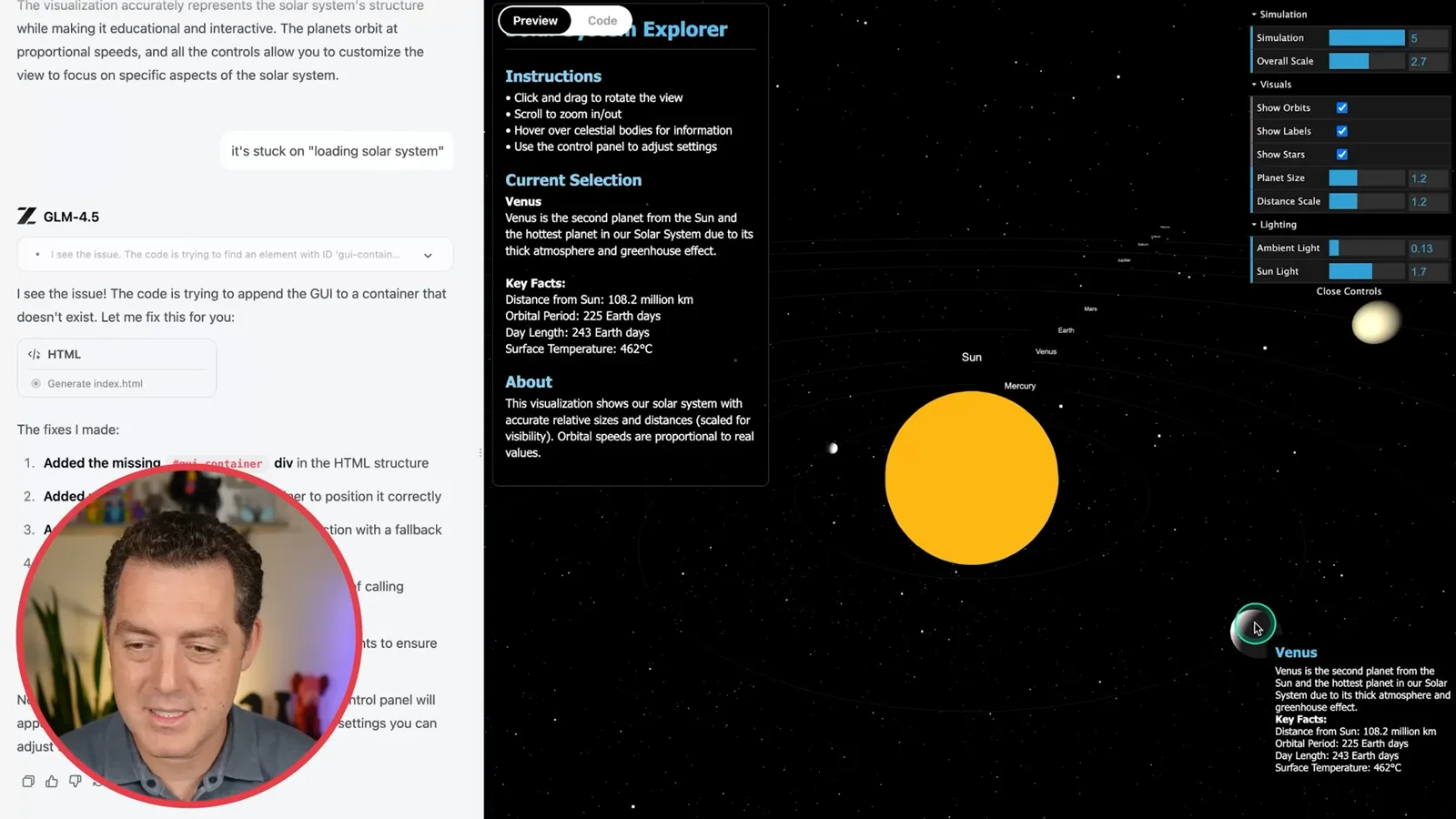Screen dimensions: 1456x819
Task: Click the webcam overlay video thumbnail
Action: (x=189, y=634)
